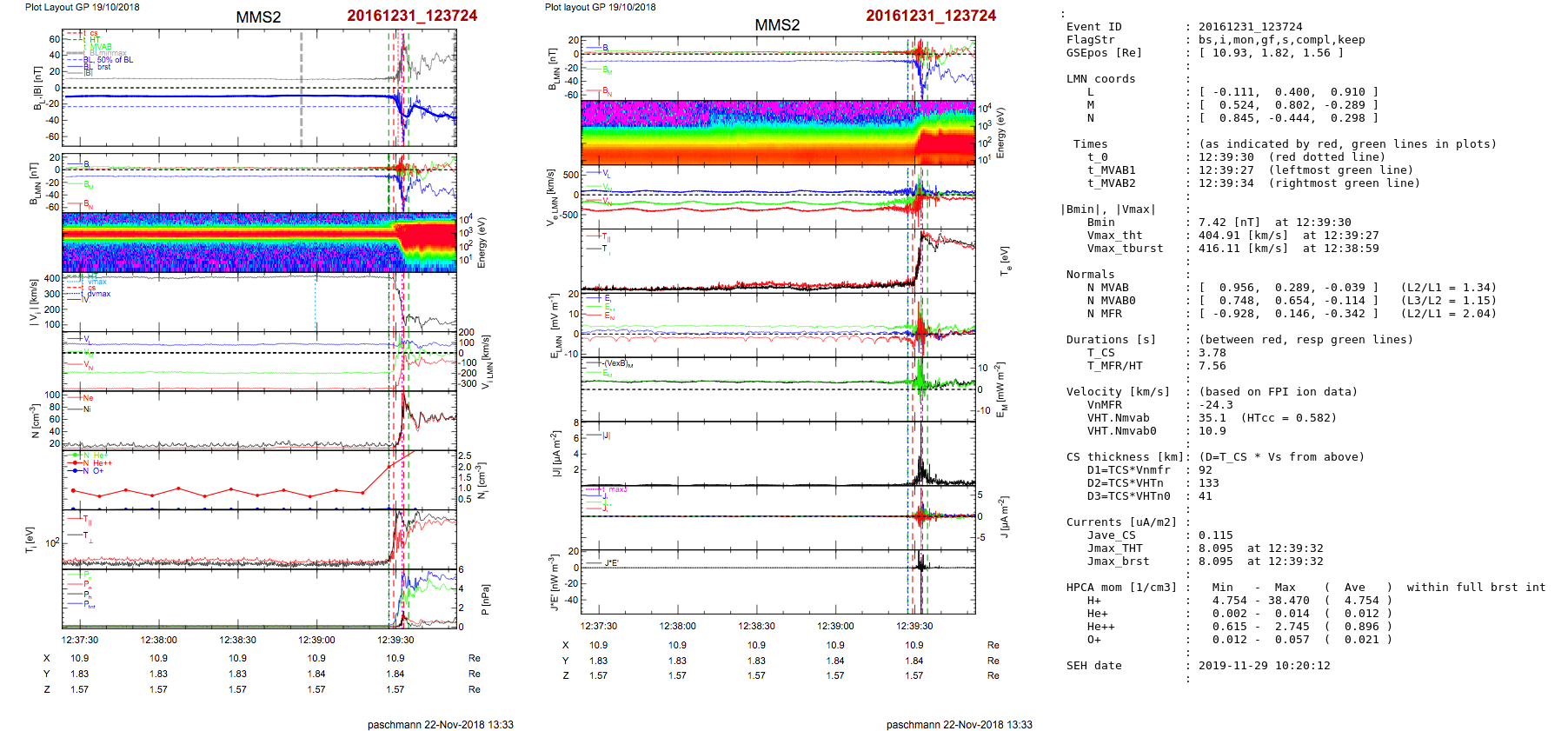
Task: Select the Event ID label in the text panel
Action: 1093,27
